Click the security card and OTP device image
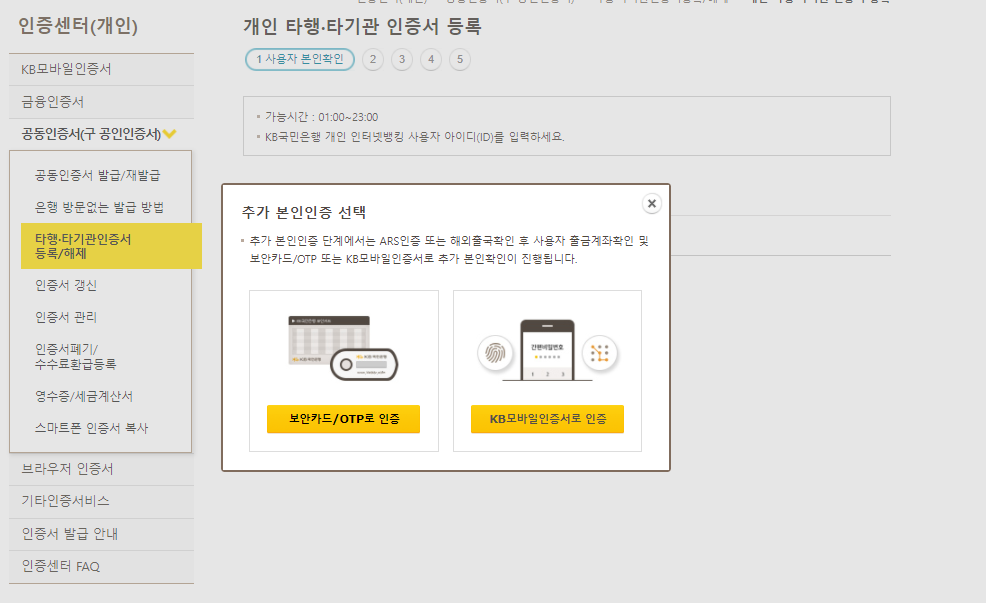986x603 pixels. coord(343,348)
